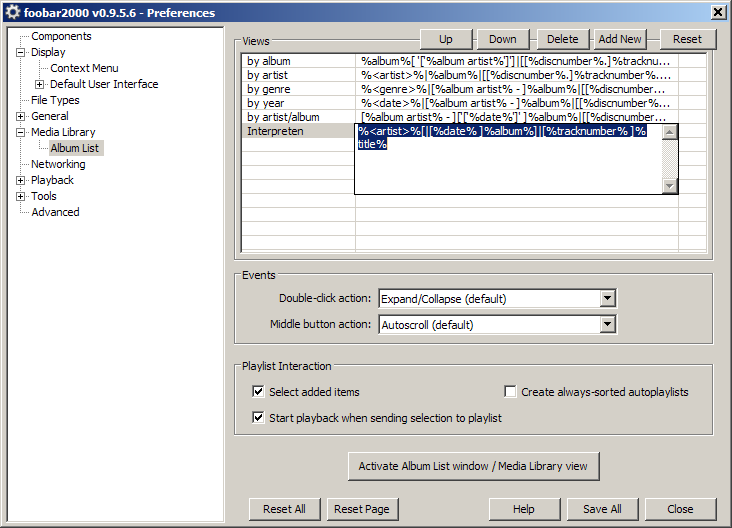Click the by artist/album pattern cell
This screenshot has height=528, width=732.
517,117
